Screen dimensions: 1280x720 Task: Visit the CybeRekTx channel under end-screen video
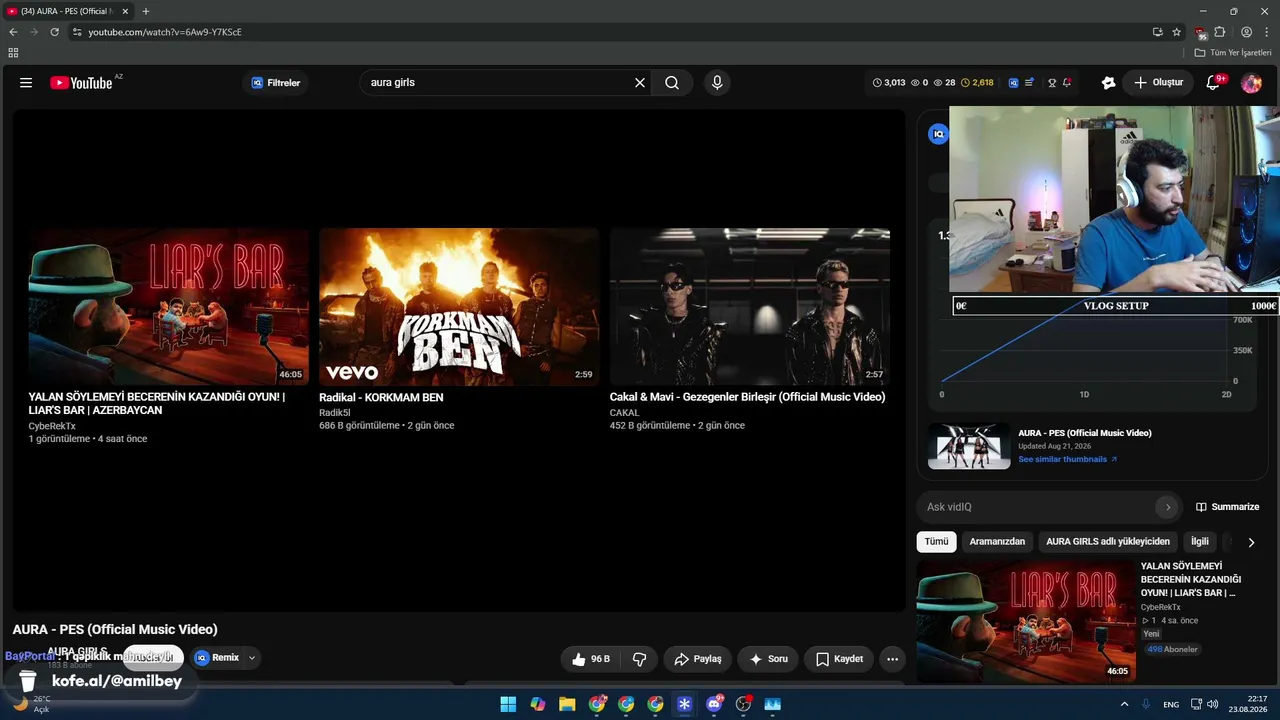point(52,426)
